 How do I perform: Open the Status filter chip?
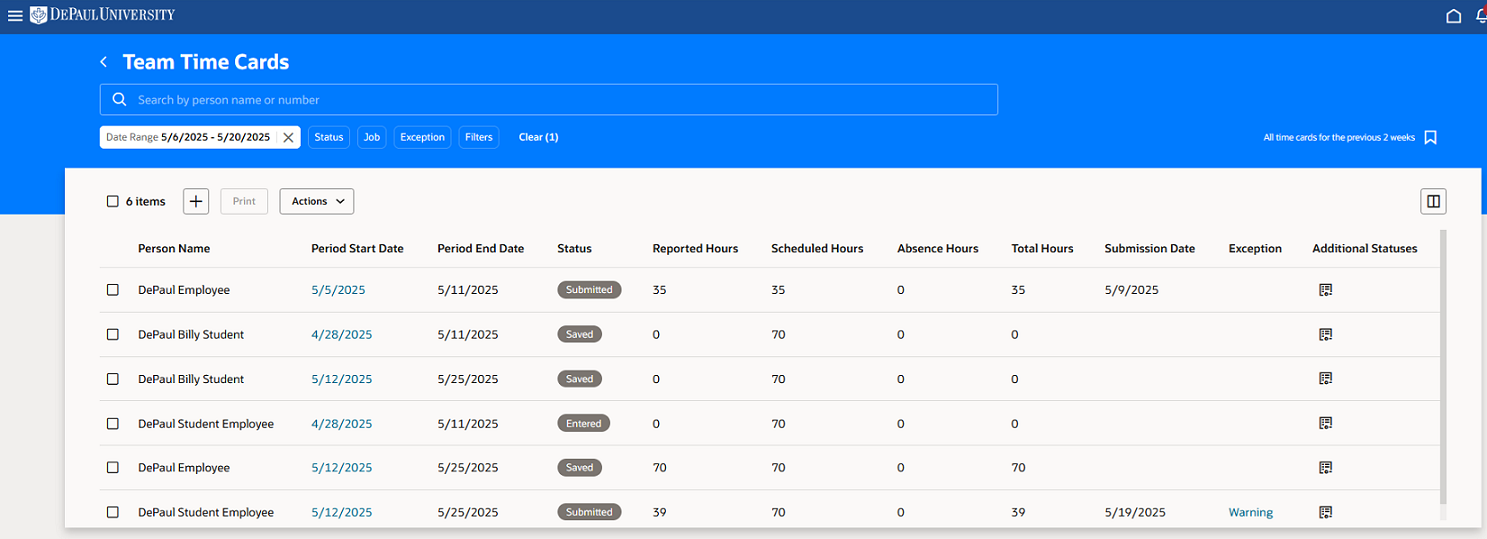328,137
